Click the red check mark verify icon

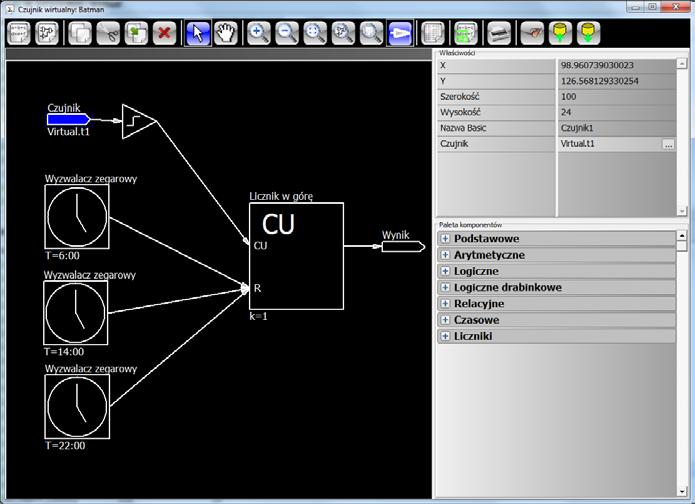click(x=532, y=33)
